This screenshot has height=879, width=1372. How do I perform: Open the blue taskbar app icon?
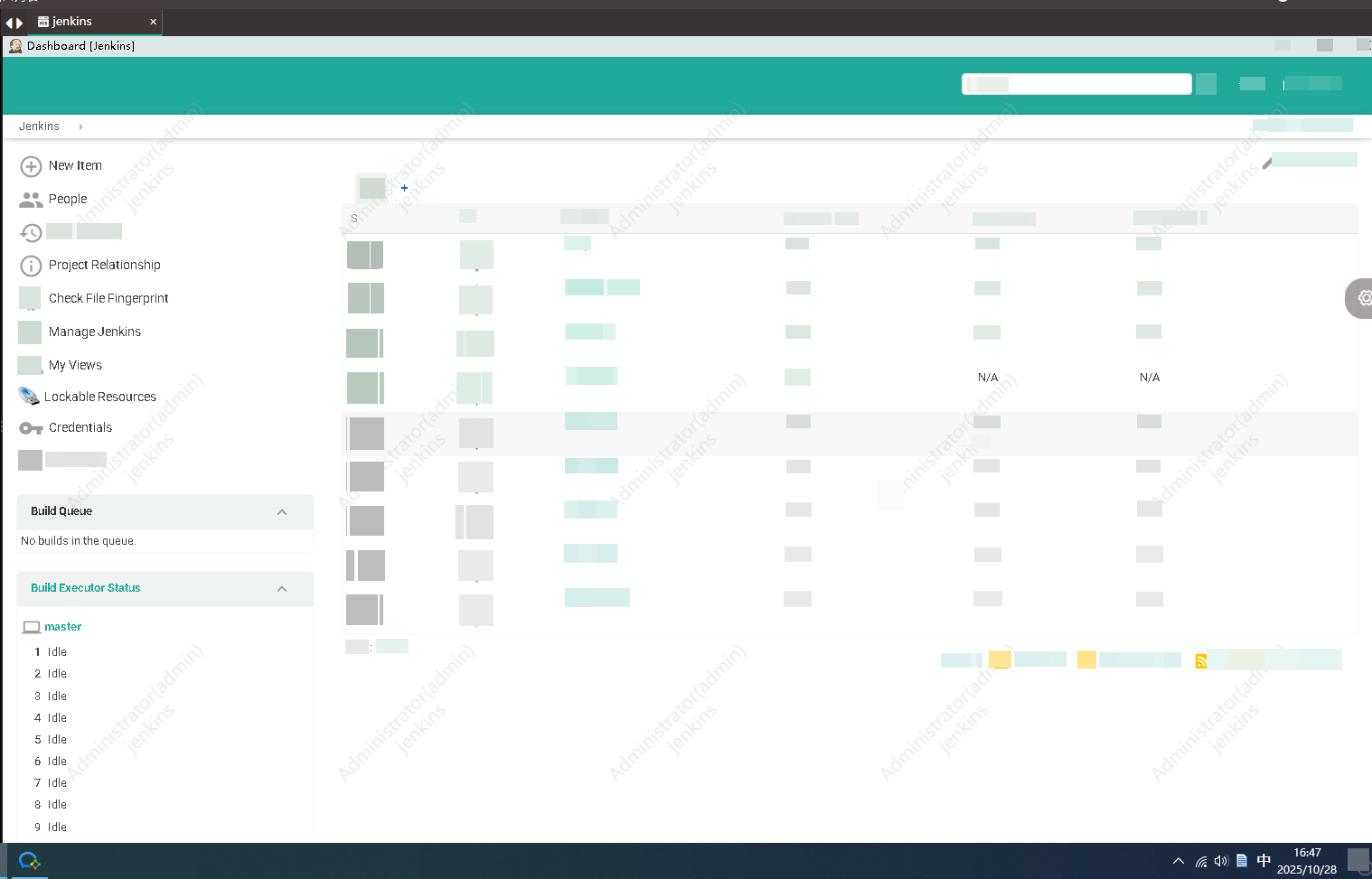(29, 861)
